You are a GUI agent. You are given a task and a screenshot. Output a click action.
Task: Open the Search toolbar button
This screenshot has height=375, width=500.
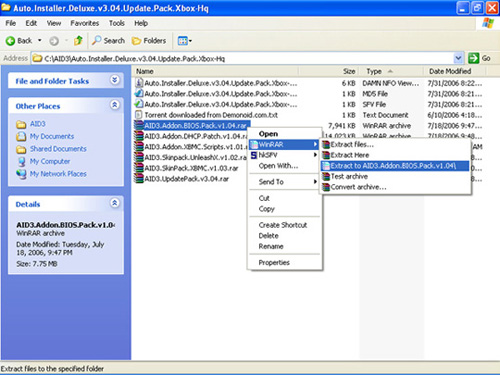pyautogui.click(x=108, y=41)
